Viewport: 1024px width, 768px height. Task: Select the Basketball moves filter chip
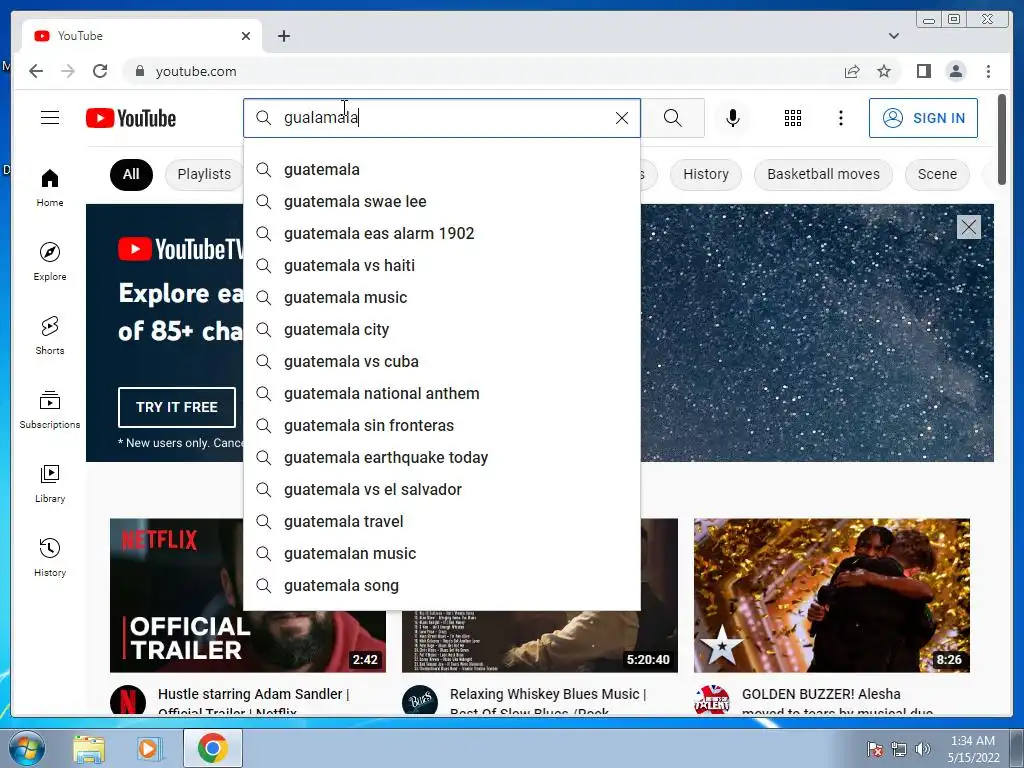[x=823, y=174]
